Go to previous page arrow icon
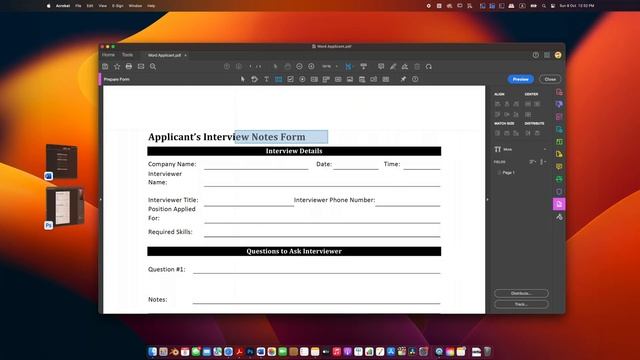The image size is (640, 360). pyautogui.click(x=227, y=67)
